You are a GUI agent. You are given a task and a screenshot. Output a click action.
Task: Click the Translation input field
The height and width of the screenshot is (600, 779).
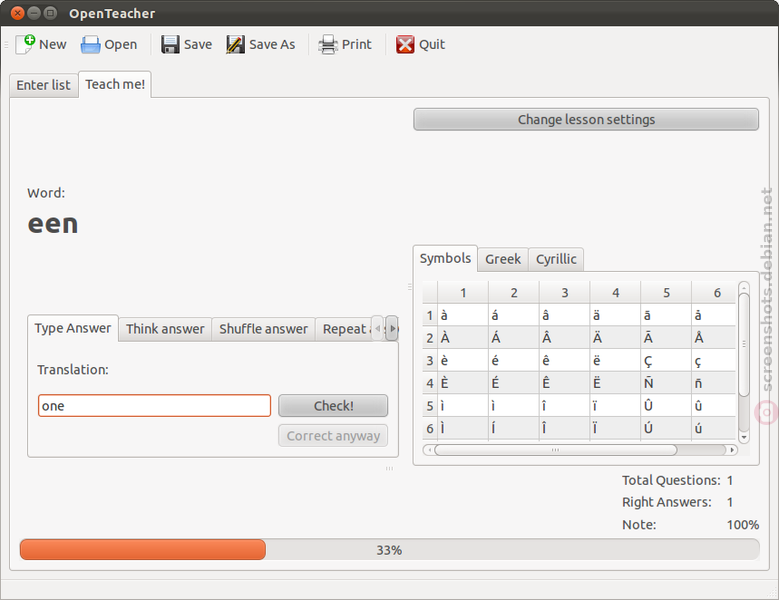pyautogui.click(x=155, y=406)
